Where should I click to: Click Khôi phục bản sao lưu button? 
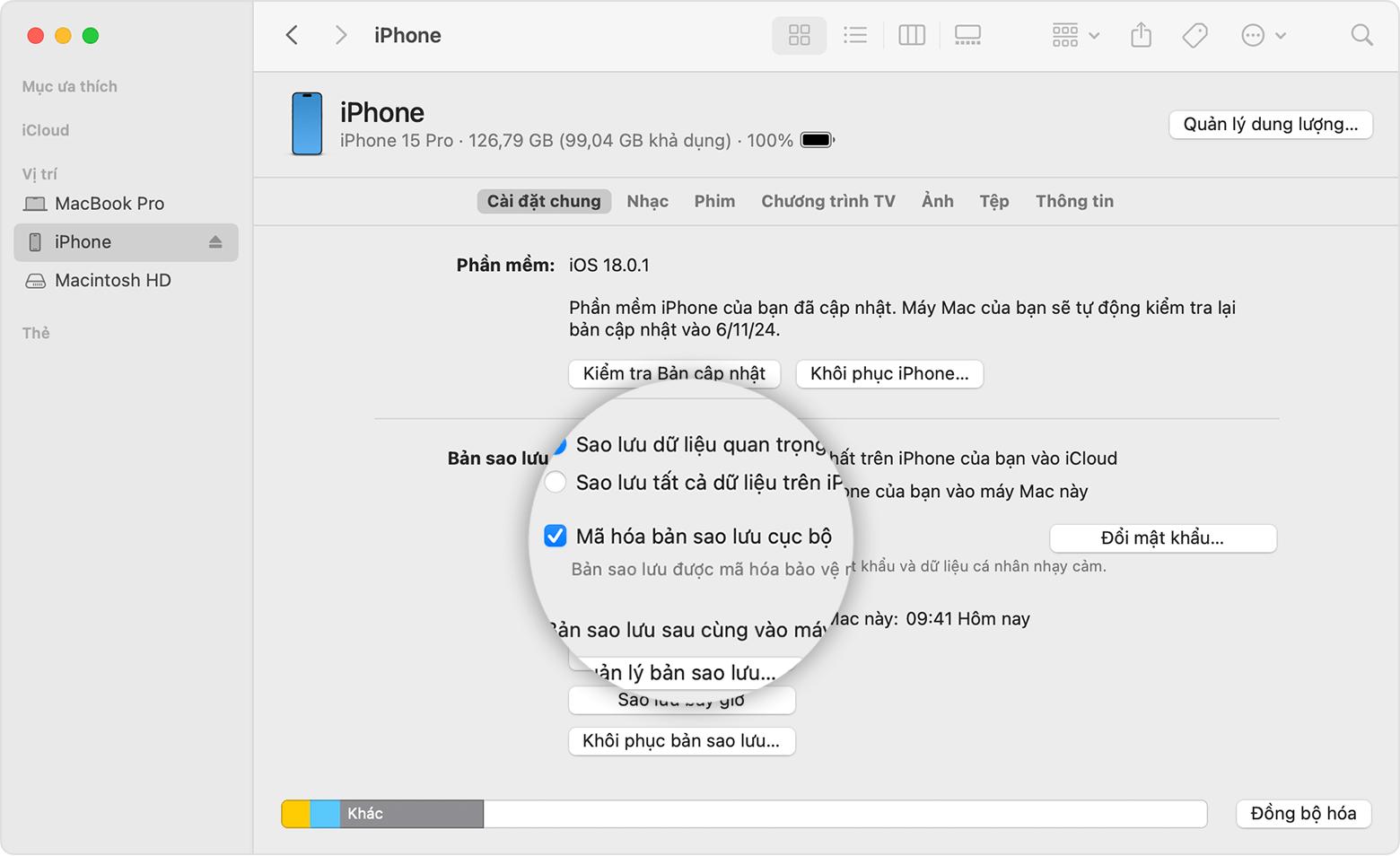pos(682,741)
